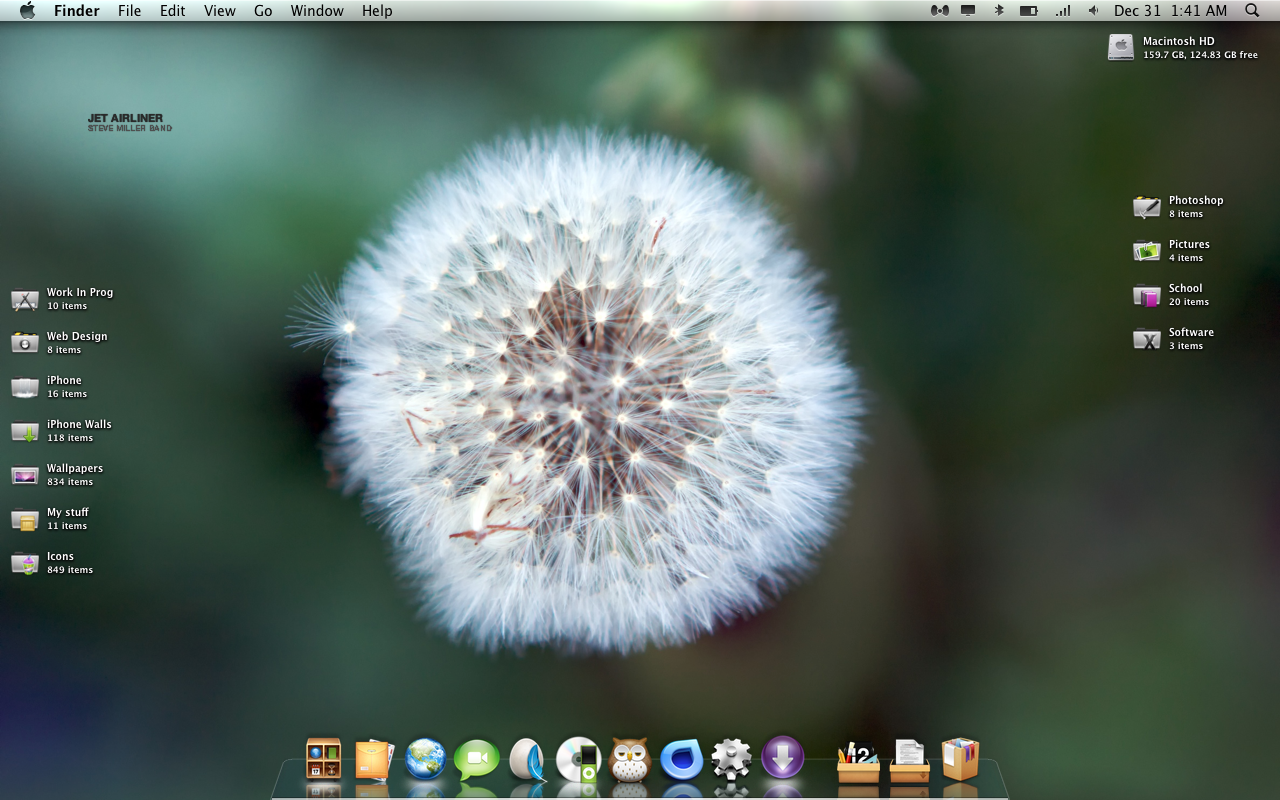The height and width of the screenshot is (800, 1280).
Task: Open the wooden shelf icon in Dock
Action: tap(324, 759)
